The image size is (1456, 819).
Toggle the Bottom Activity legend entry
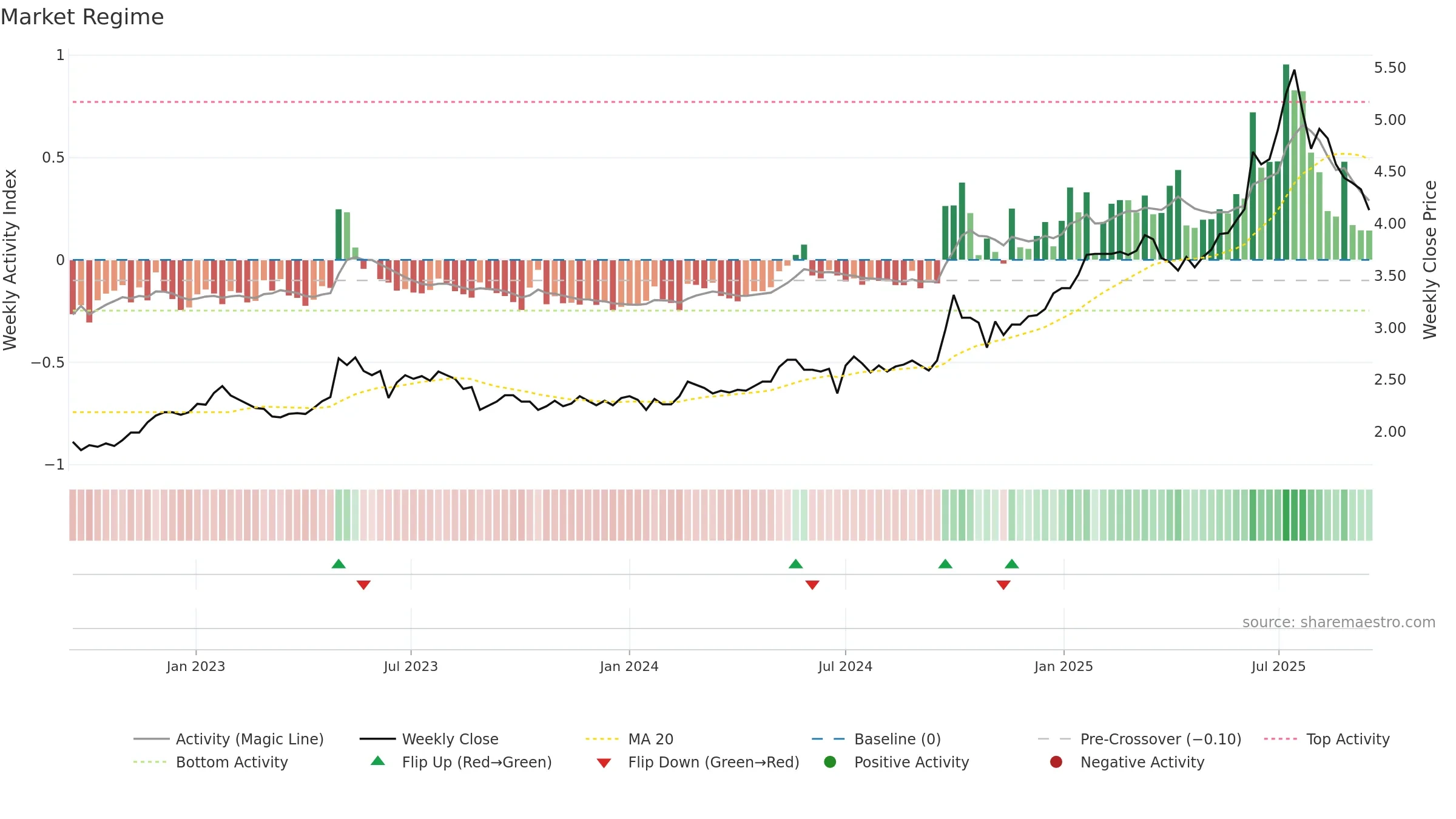211,762
